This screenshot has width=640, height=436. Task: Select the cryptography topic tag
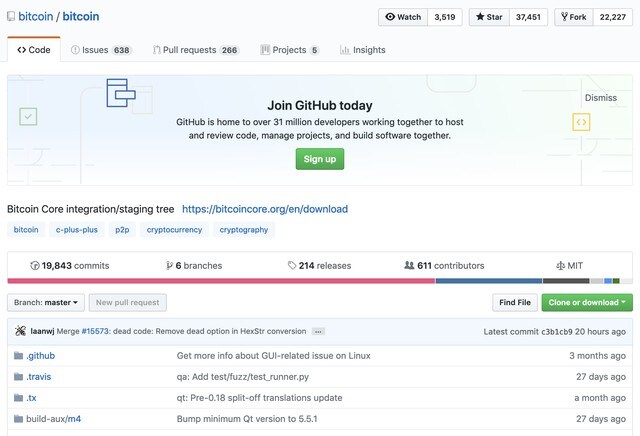244,229
